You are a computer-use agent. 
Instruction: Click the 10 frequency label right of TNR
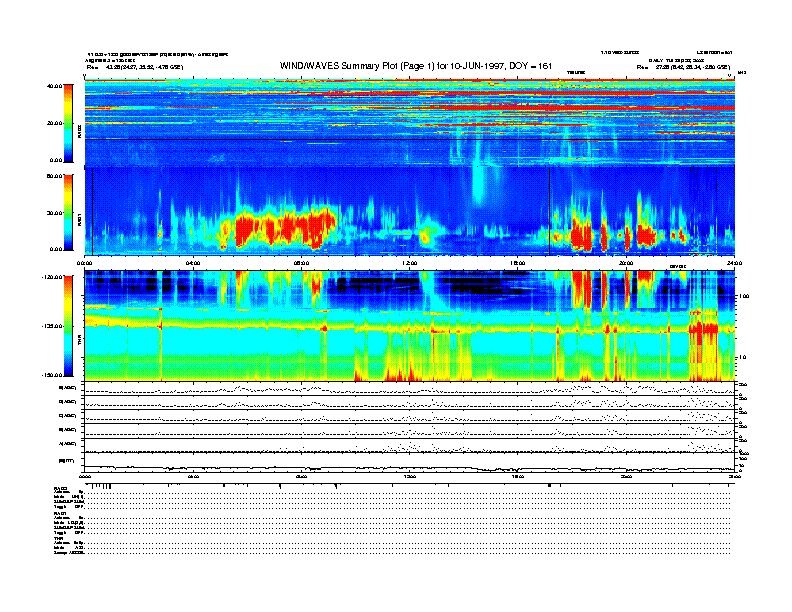743,357
